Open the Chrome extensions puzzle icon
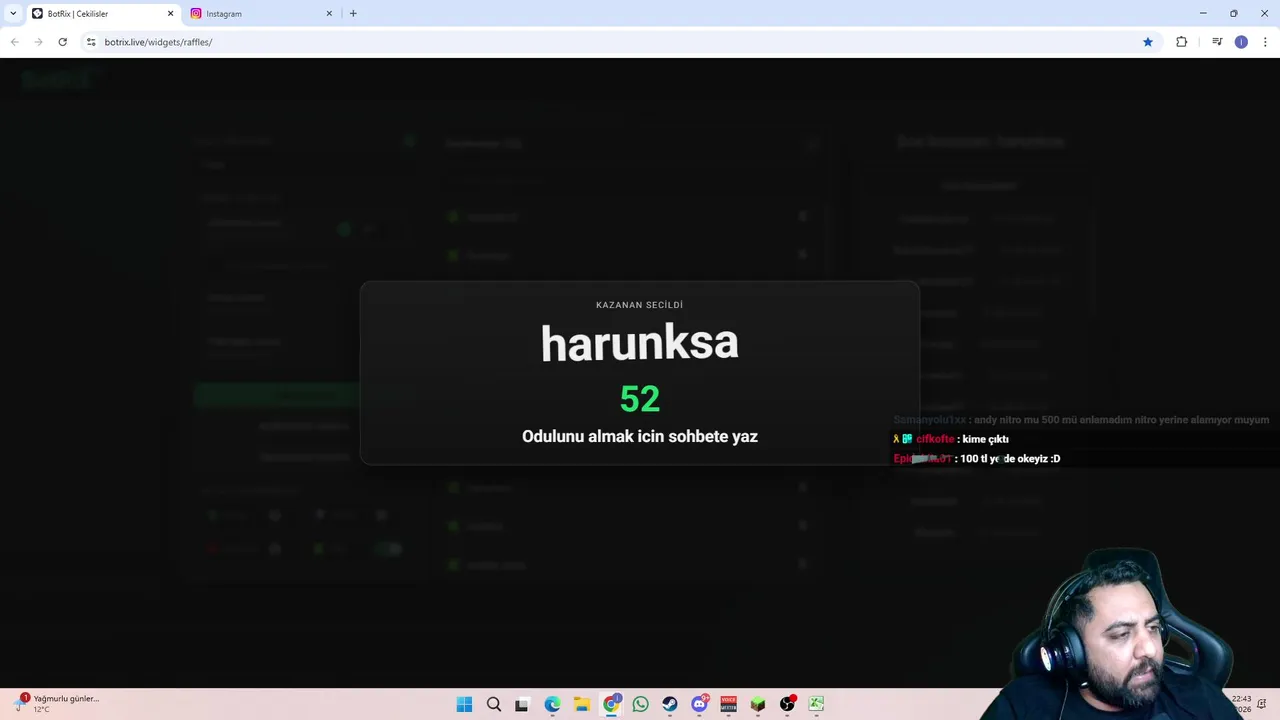Image resolution: width=1280 pixels, height=720 pixels. click(x=1181, y=42)
